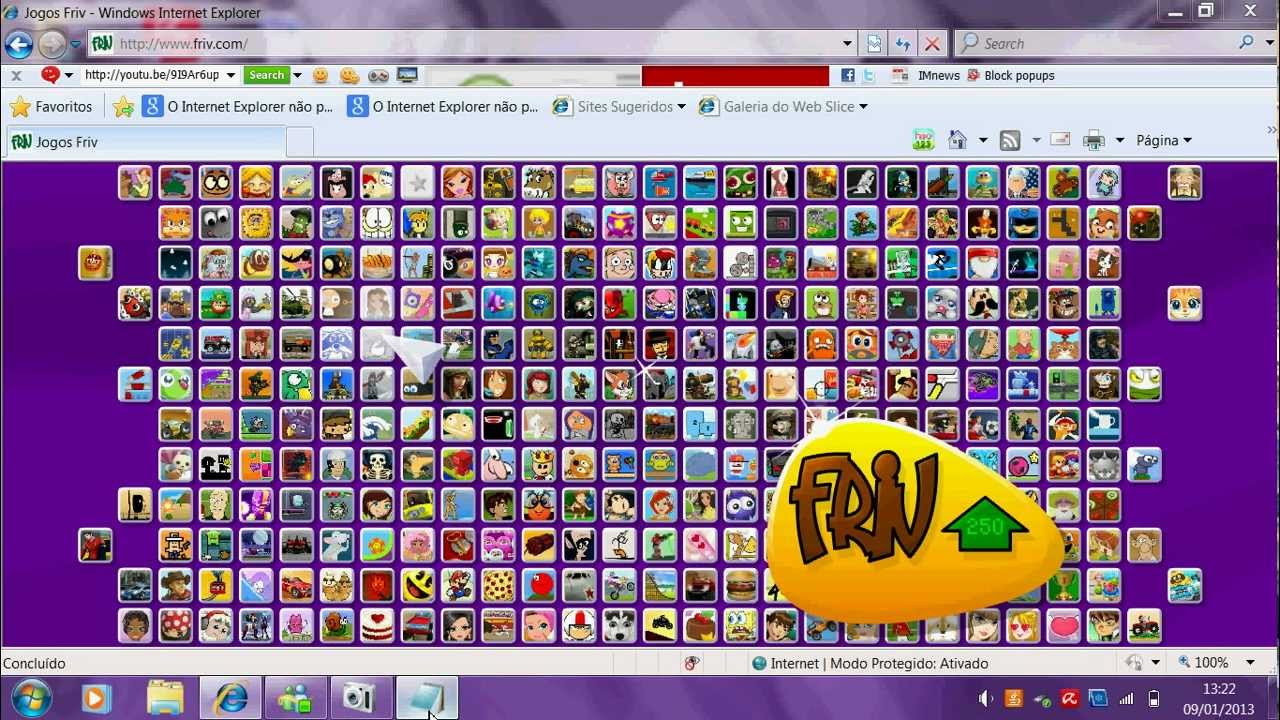This screenshot has width=1280, height=720.
Task: Go back with the browser Back button
Action: 19,44
